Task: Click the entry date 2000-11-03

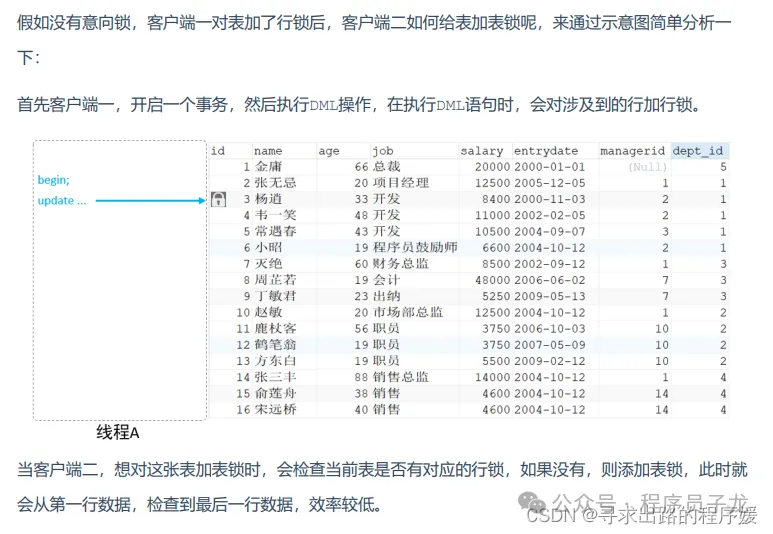Action: [x=550, y=200]
